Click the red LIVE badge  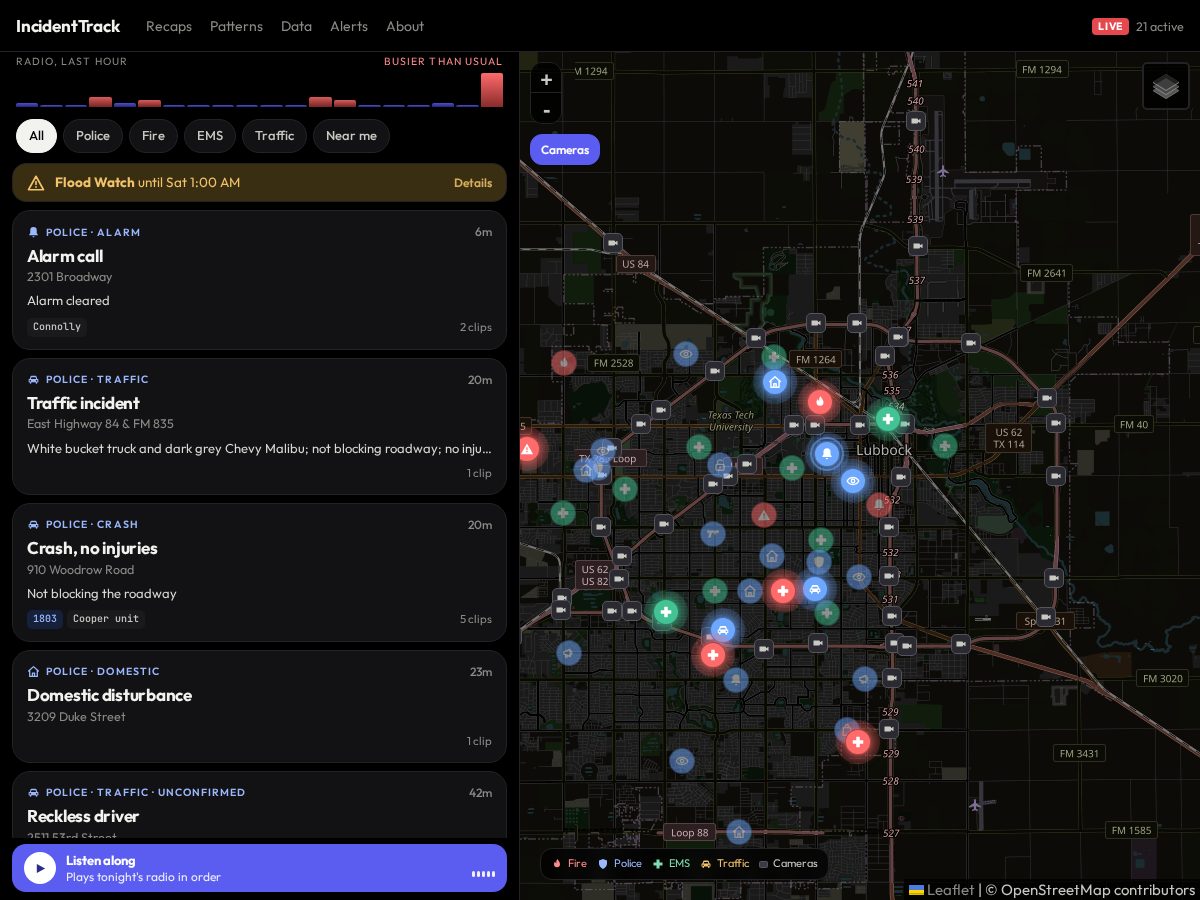click(x=1110, y=26)
